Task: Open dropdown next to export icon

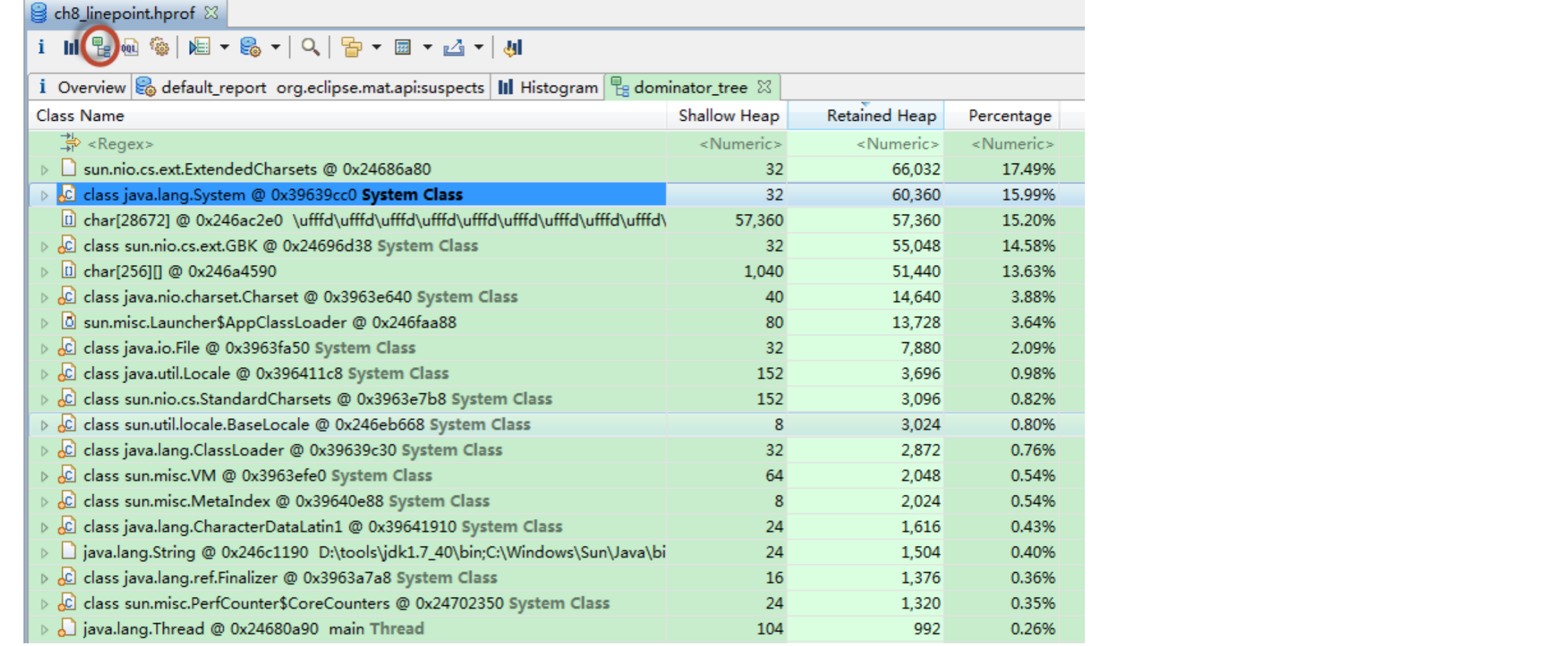Action: (478, 47)
